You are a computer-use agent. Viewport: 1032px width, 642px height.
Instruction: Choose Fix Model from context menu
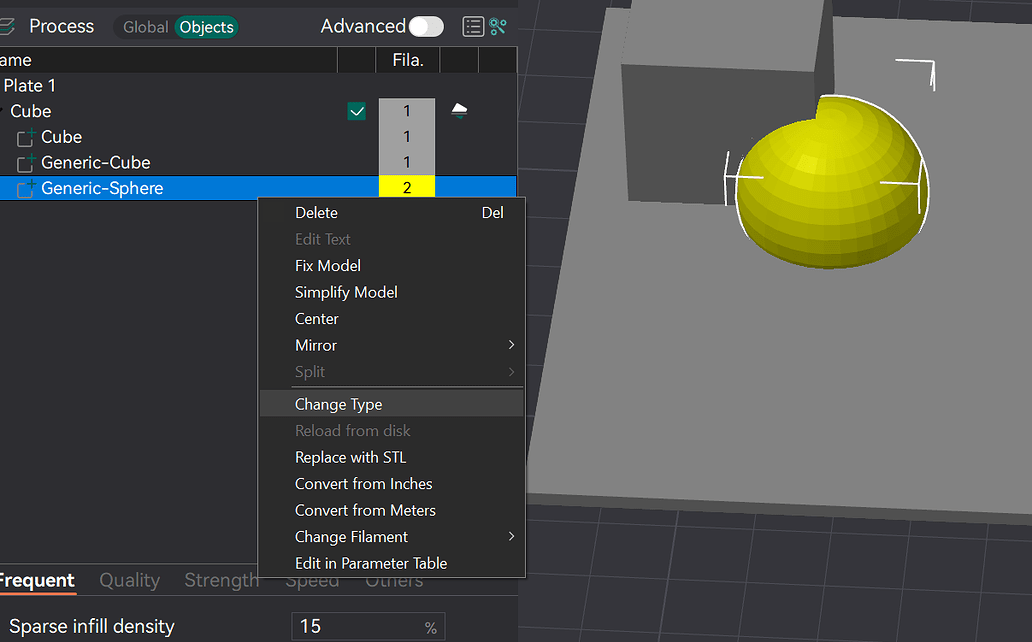coord(392,265)
